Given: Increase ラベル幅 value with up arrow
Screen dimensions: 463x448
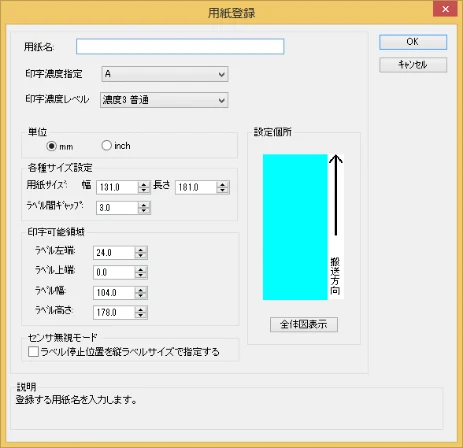Looking at the screenshot, I should point(141,290).
